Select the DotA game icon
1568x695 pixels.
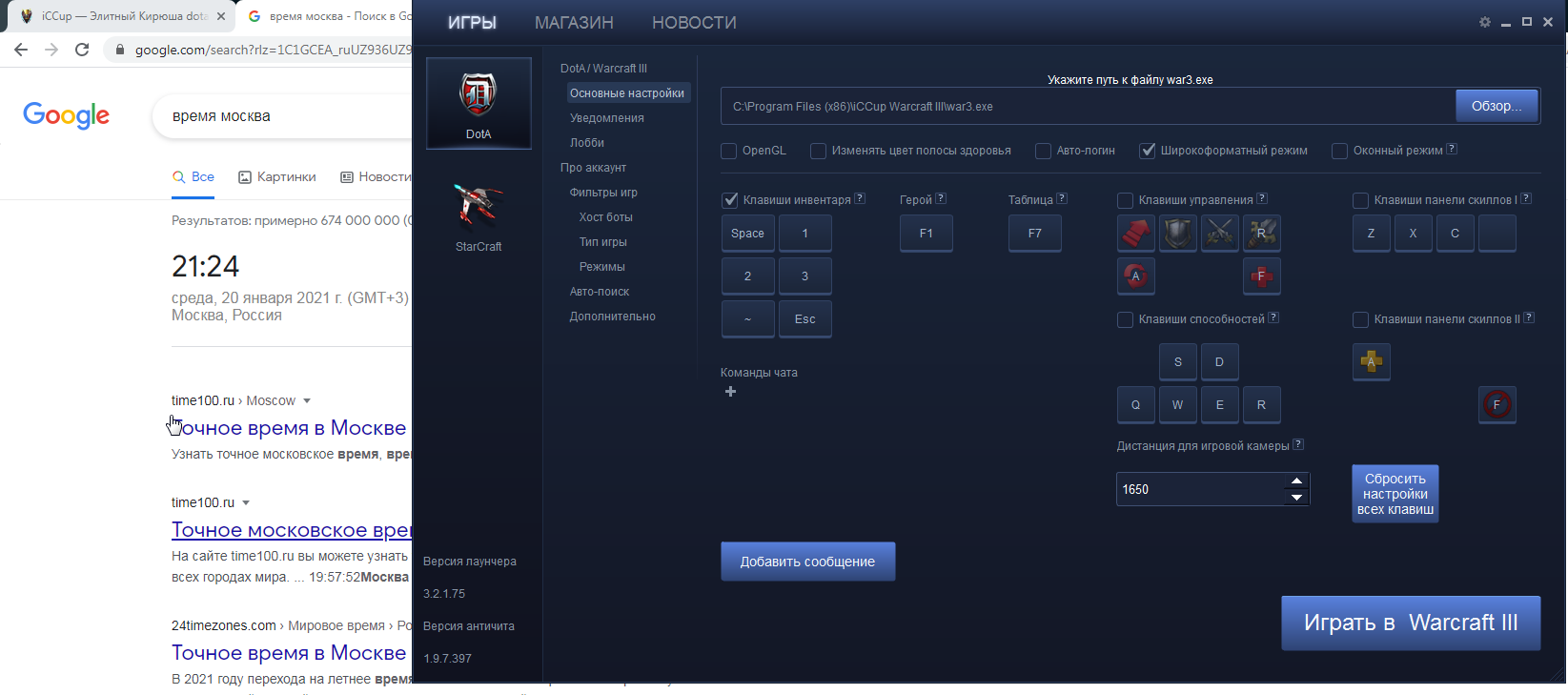coord(479,103)
